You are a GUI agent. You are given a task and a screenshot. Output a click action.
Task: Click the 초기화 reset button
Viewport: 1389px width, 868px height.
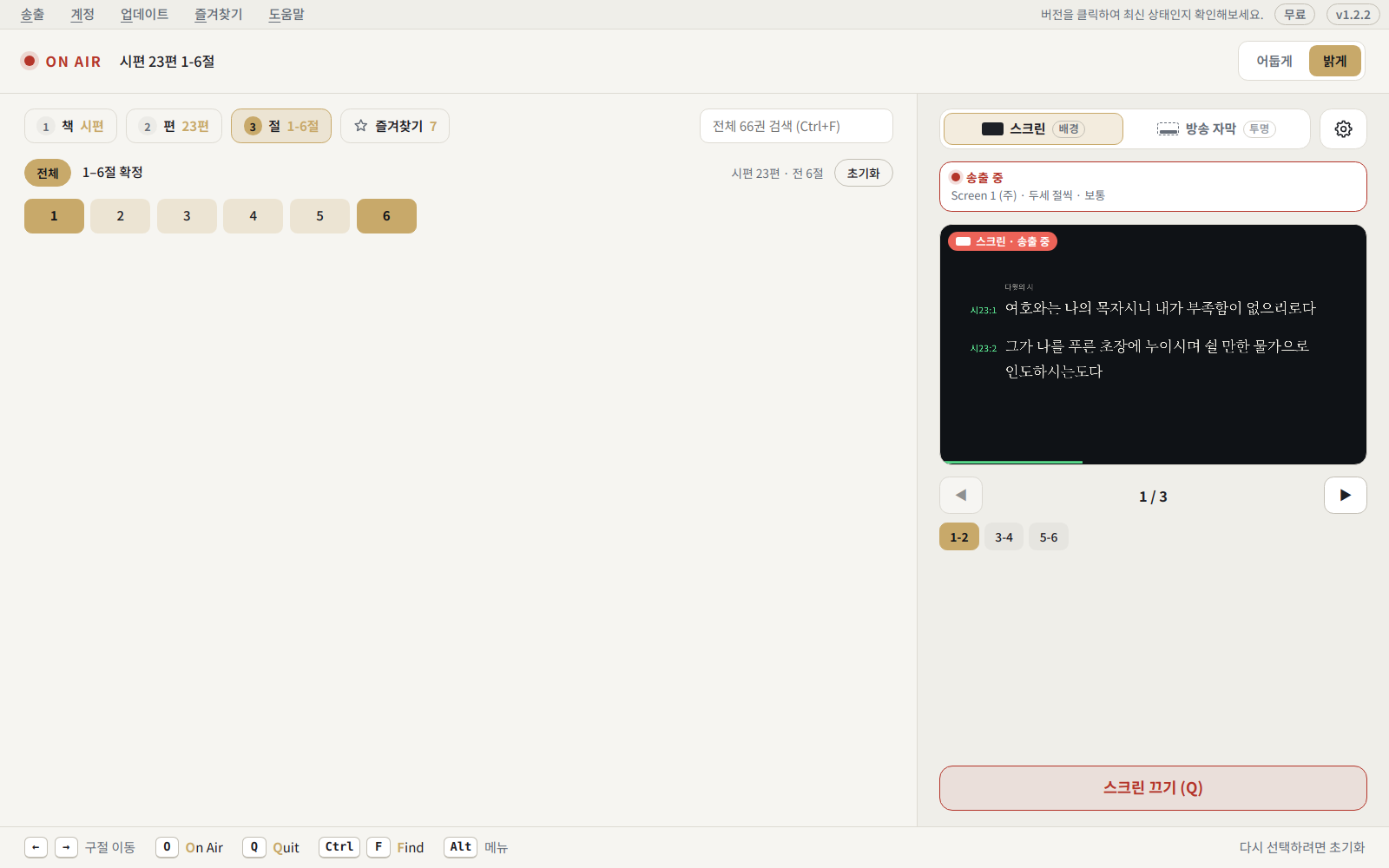point(863,173)
